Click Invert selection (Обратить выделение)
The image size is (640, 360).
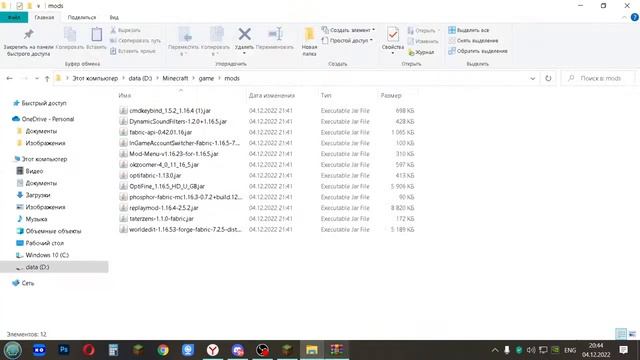[478, 51]
